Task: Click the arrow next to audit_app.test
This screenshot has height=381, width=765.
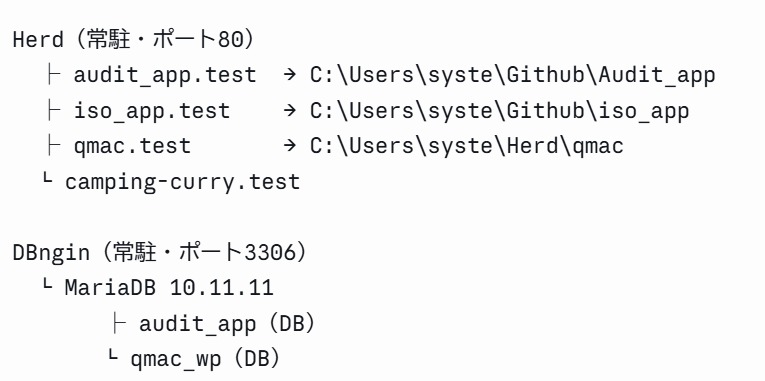Action: (x=290, y=75)
